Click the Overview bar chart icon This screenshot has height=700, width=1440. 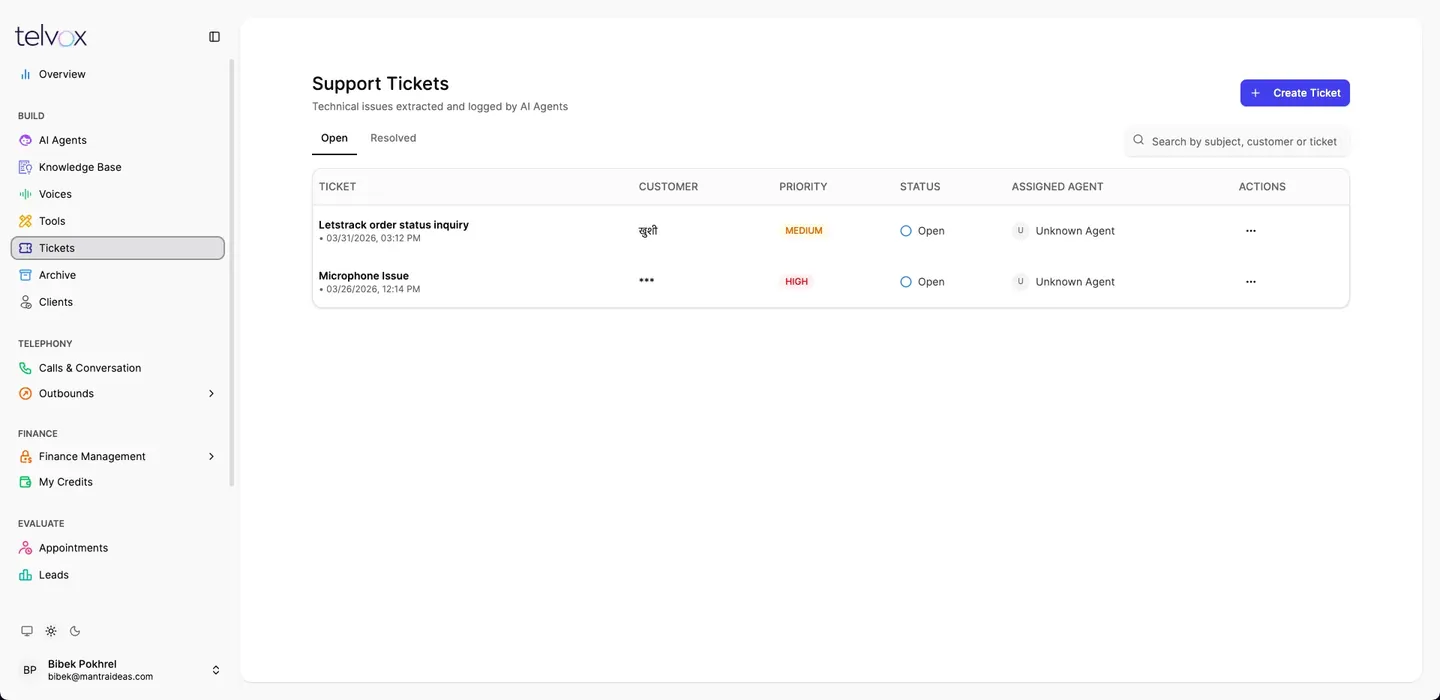[26, 74]
